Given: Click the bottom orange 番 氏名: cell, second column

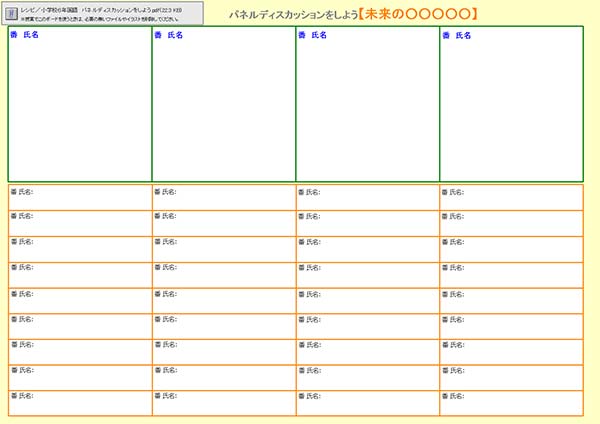Looking at the screenshot, I should [224, 403].
